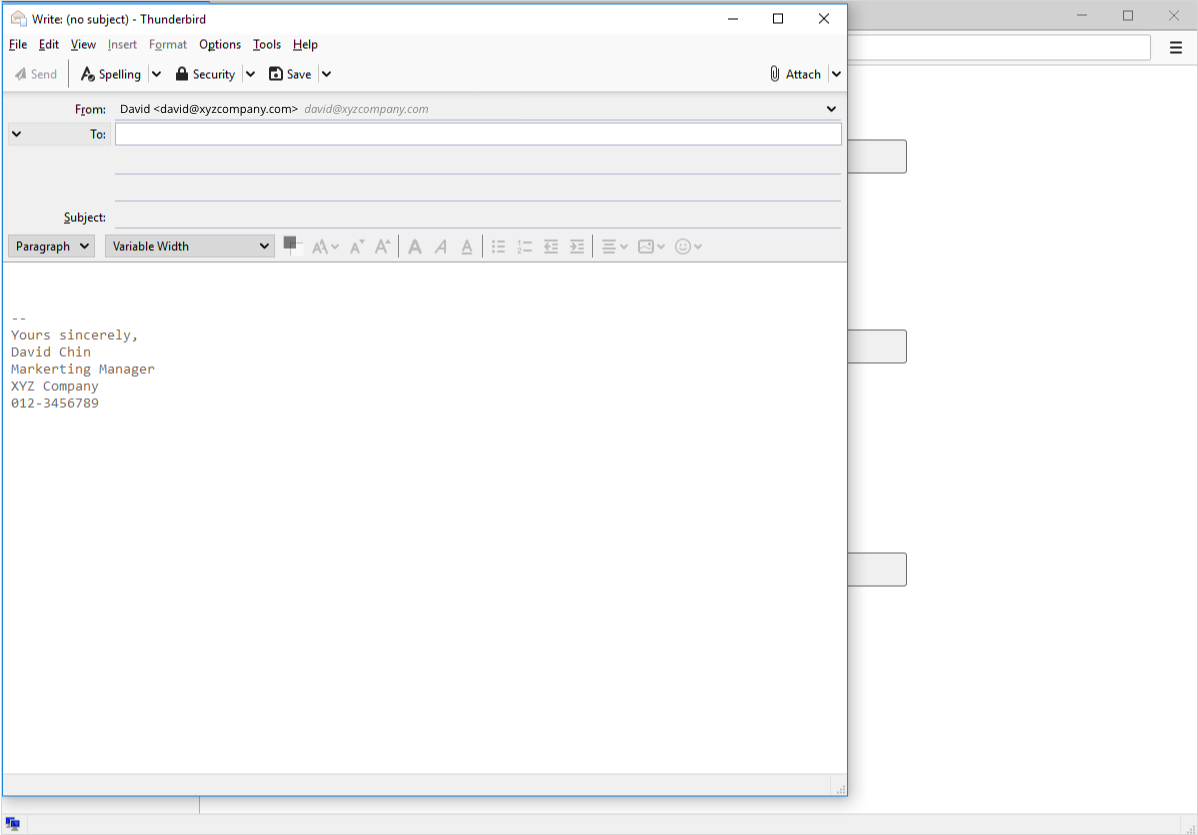This screenshot has width=1198, height=835.
Task: Open the Variable Width font dropdown
Action: pyautogui.click(x=190, y=246)
